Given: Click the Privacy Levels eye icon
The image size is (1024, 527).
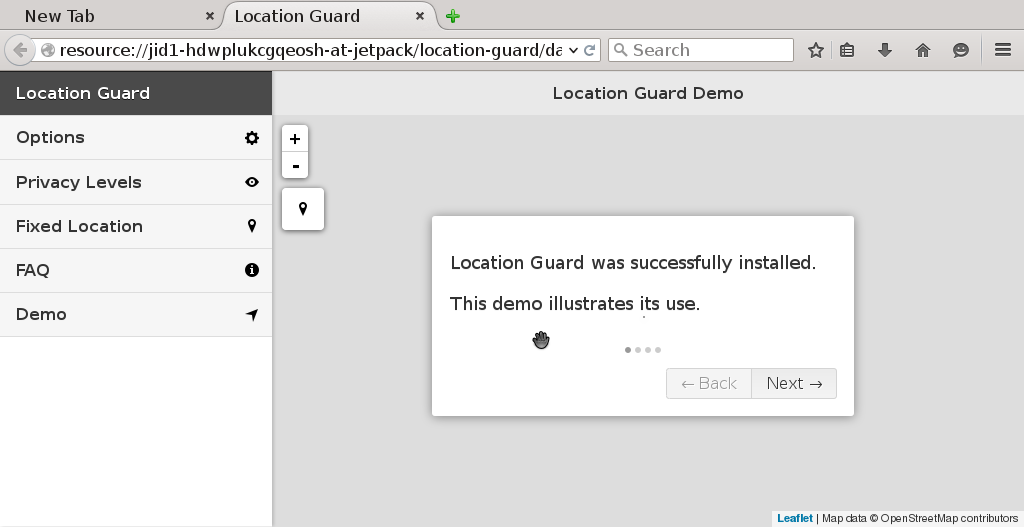Looking at the screenshot, I should (x=251, y=182).
